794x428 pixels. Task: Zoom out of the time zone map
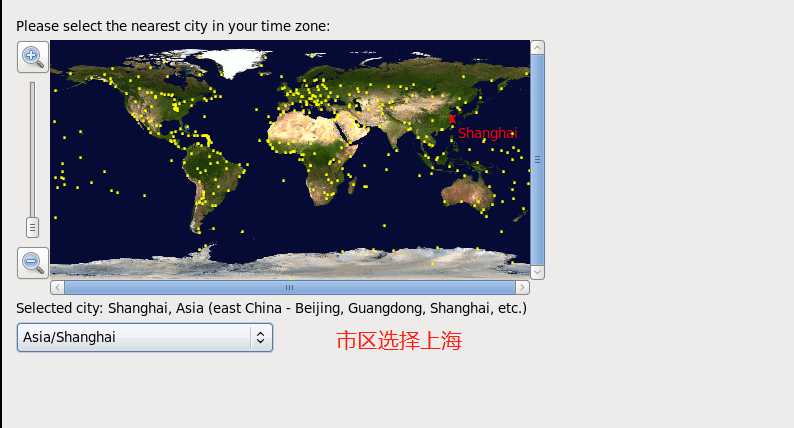33,263
